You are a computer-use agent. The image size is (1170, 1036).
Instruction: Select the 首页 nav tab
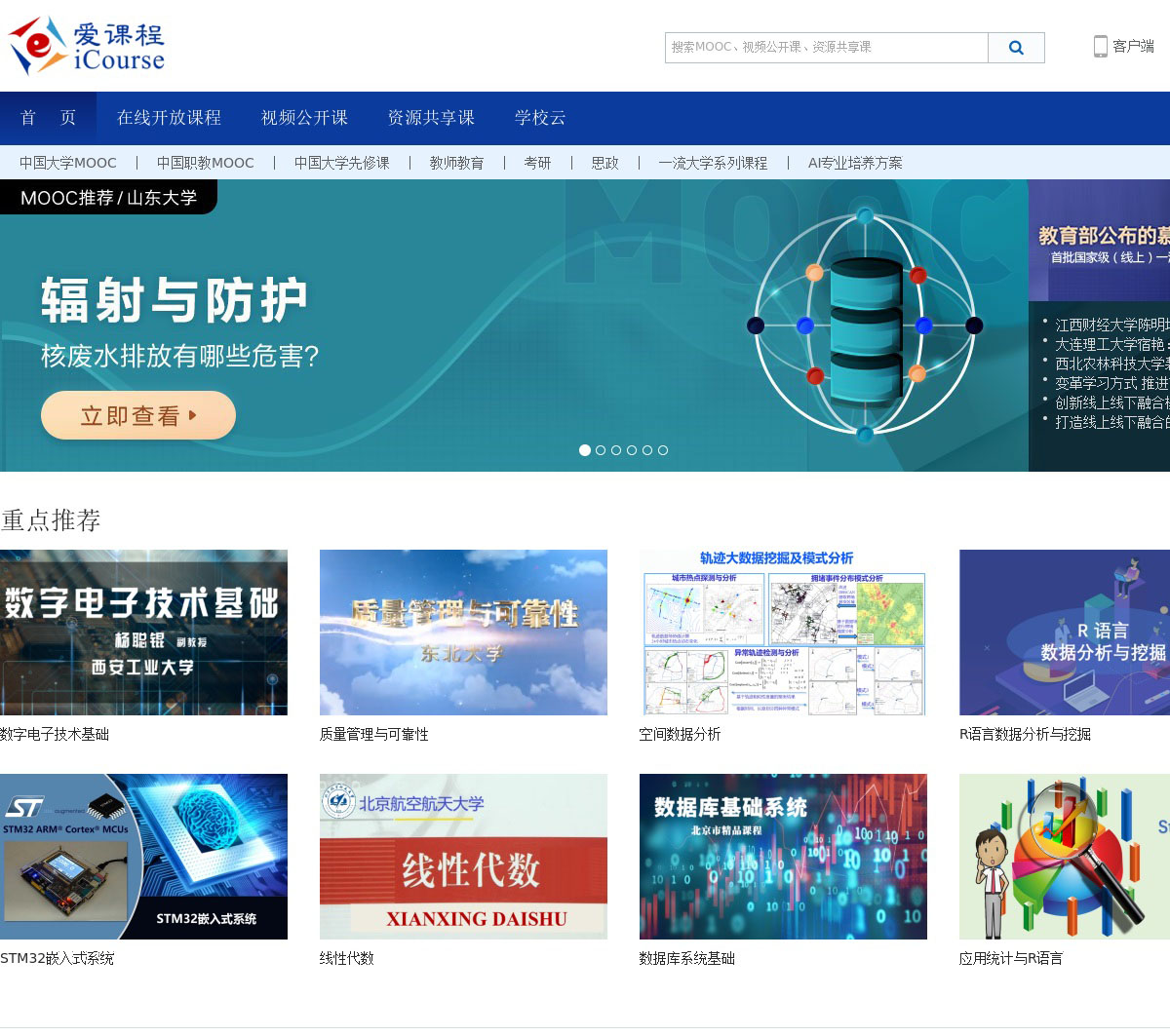point(48,118)
